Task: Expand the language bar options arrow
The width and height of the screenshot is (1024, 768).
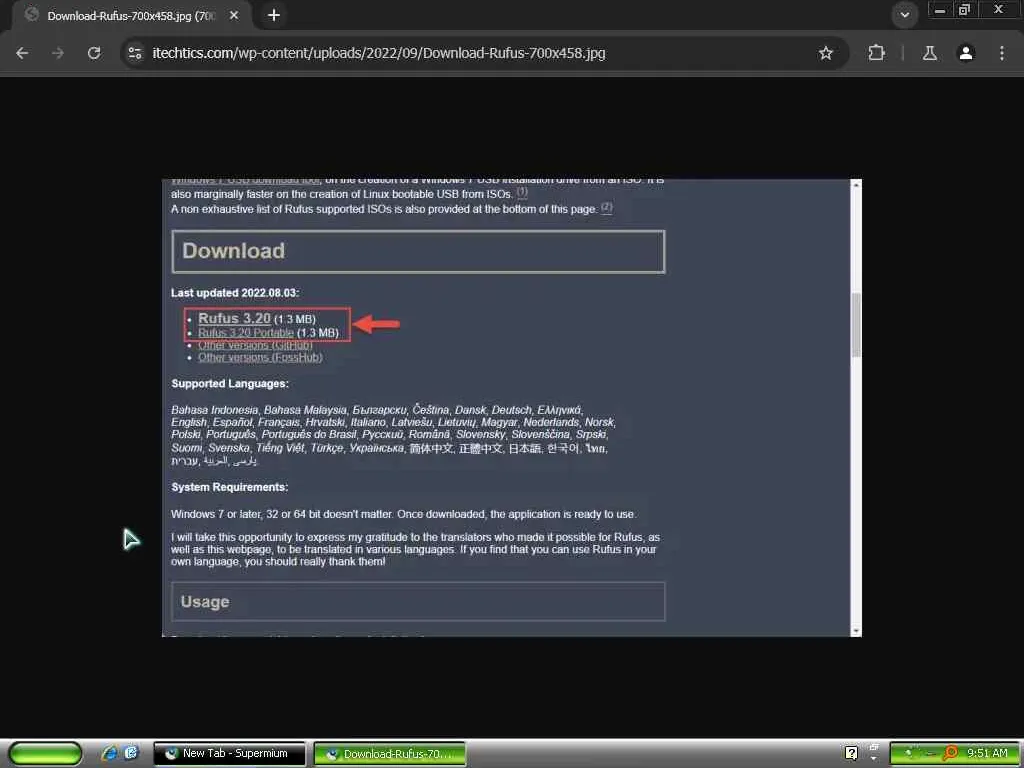Action: 874,758
